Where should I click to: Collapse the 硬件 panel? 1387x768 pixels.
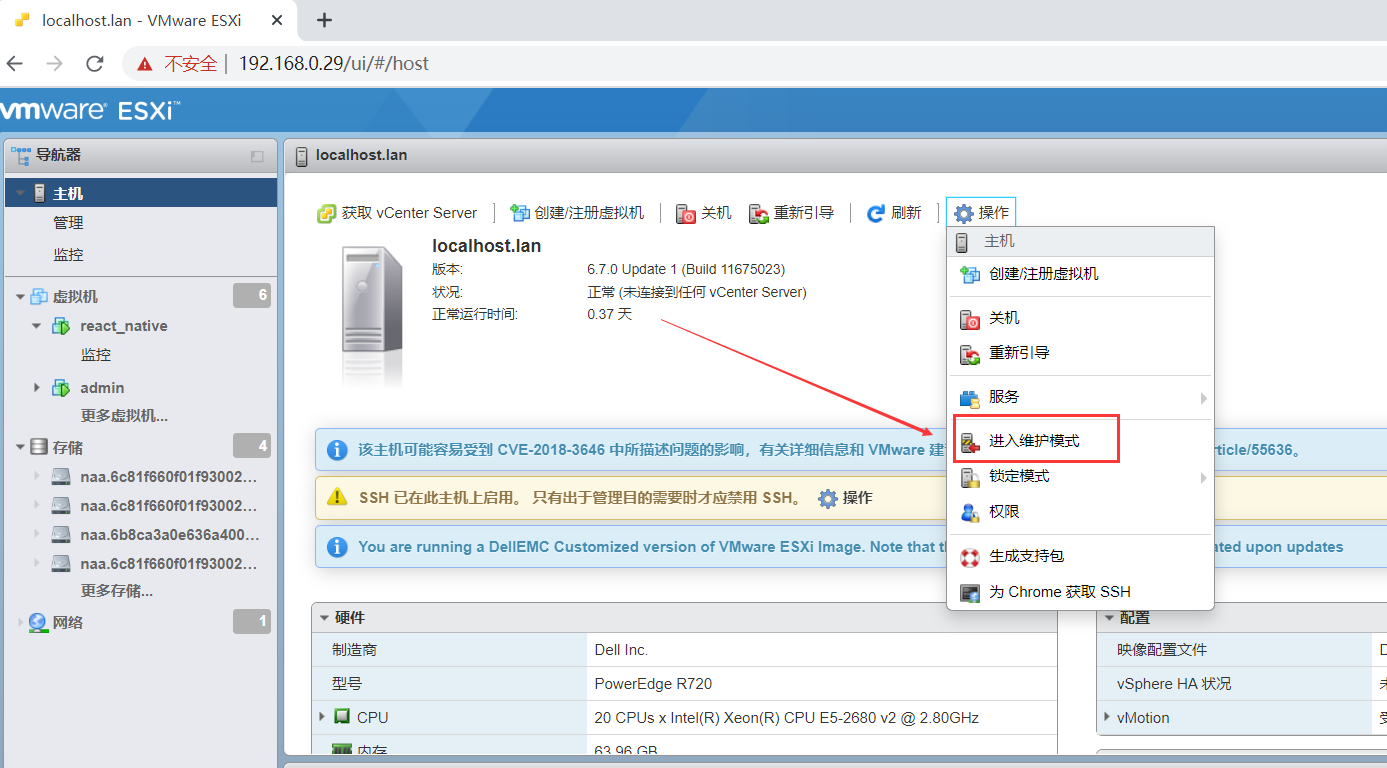coord(322,617)
